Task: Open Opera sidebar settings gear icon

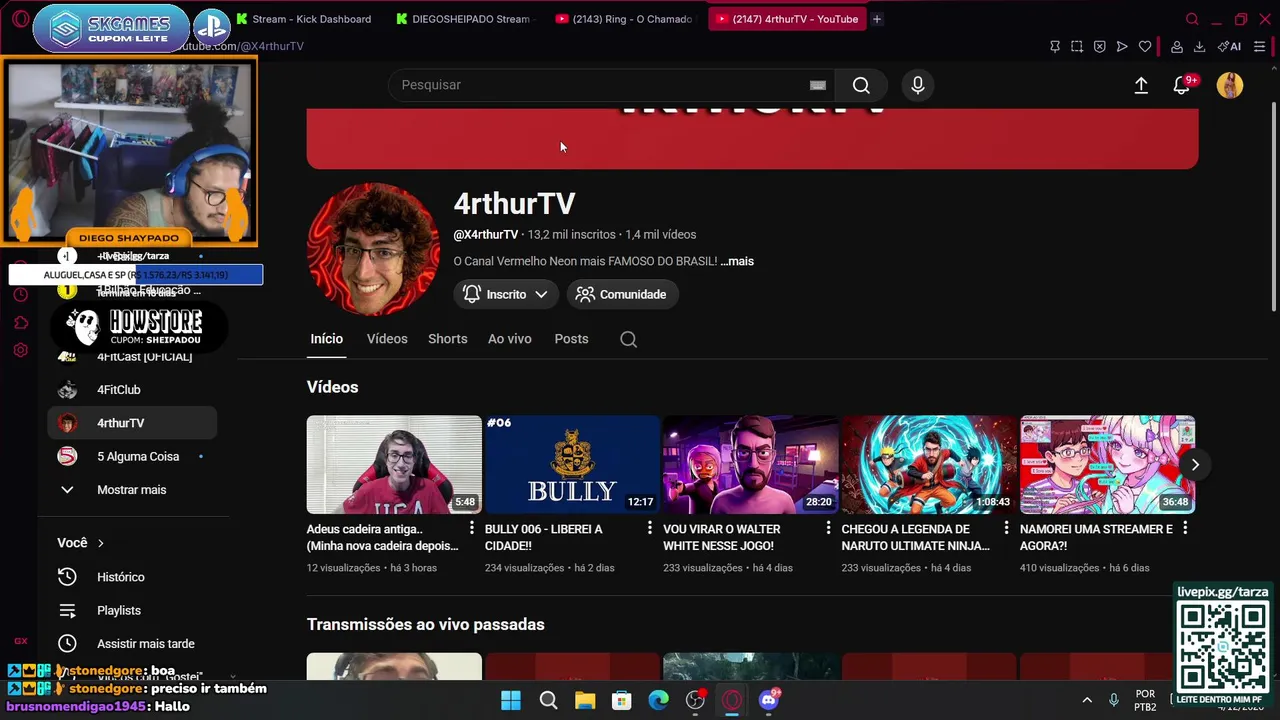Action: [x=20, y=350]
